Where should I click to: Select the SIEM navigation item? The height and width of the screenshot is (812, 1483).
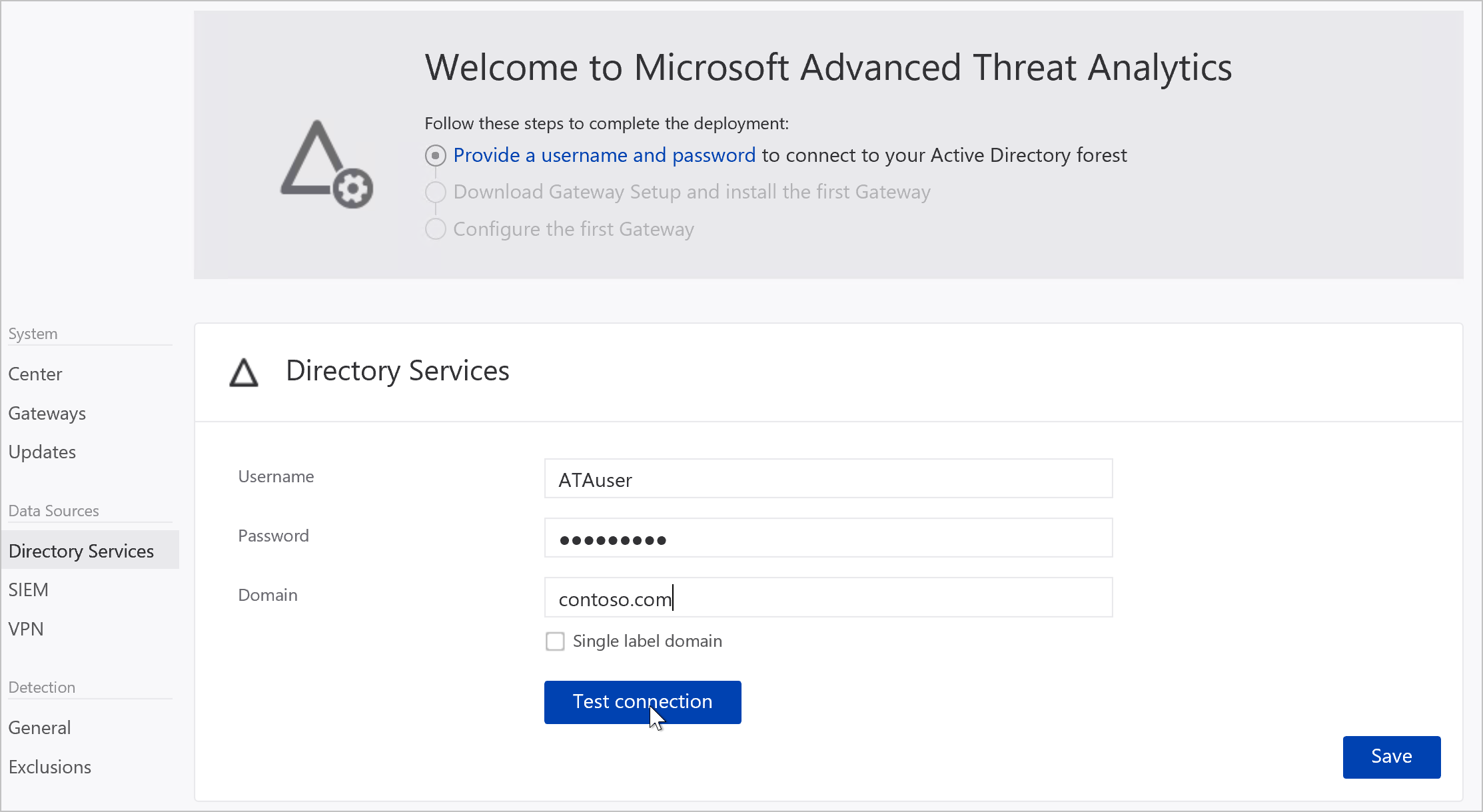(27, 589)
